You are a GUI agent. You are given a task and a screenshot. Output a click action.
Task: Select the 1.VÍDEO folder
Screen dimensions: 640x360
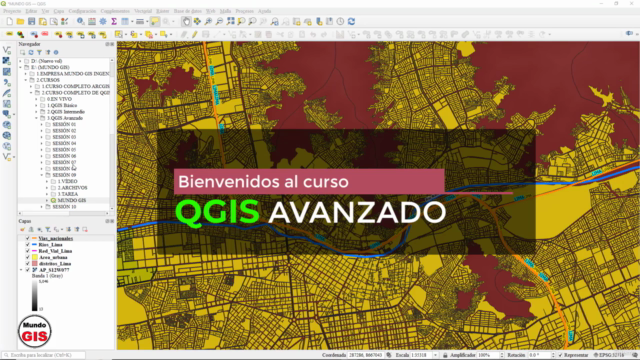[67, 182]
